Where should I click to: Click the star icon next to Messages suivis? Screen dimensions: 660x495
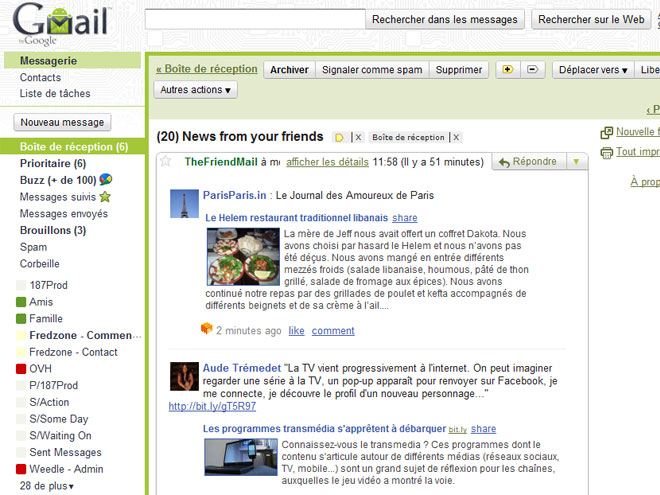coord(105,197)
